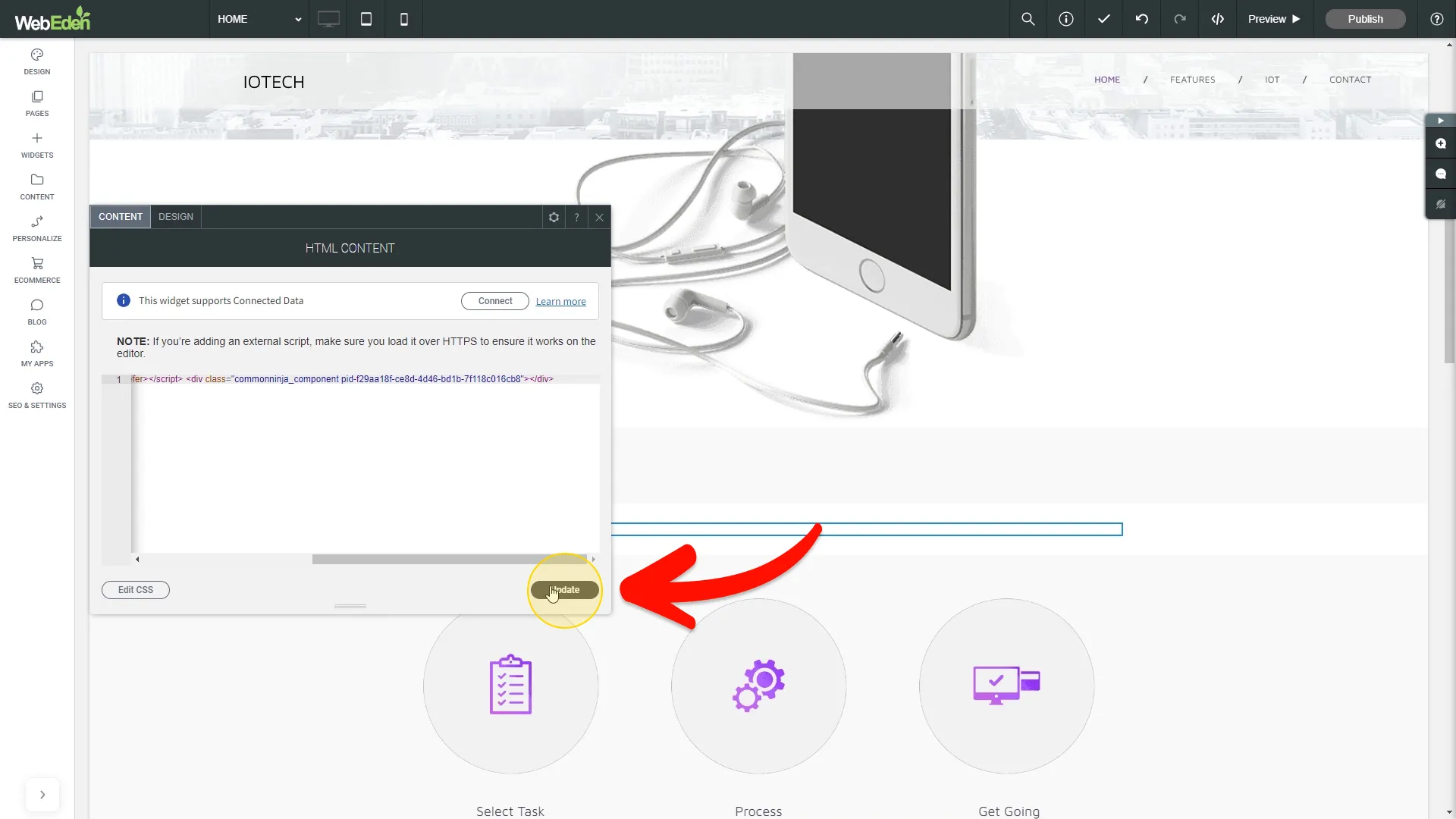Click the Get Going monitor icon
This screenshot has height=819, width=1456.
coord(1007,685)
